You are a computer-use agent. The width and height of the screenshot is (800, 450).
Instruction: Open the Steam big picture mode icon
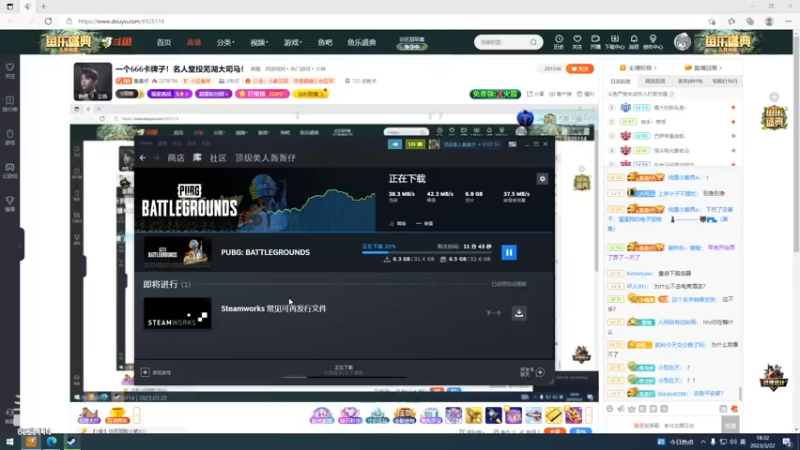pos(512,144)
